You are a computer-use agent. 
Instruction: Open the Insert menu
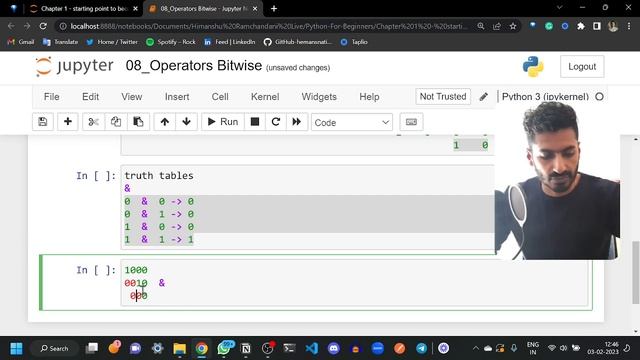pyautogui.click(x=177, y=97)
